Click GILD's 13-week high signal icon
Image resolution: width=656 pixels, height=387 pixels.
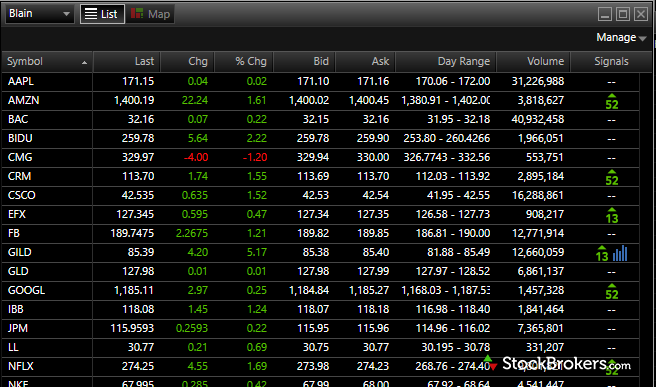click(602, 254)
